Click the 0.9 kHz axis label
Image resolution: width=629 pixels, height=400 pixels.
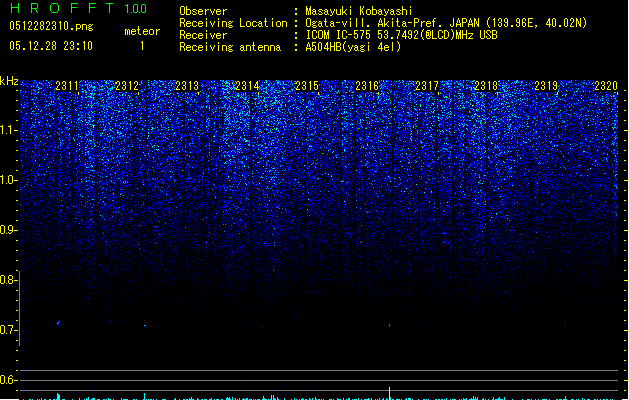9,230
